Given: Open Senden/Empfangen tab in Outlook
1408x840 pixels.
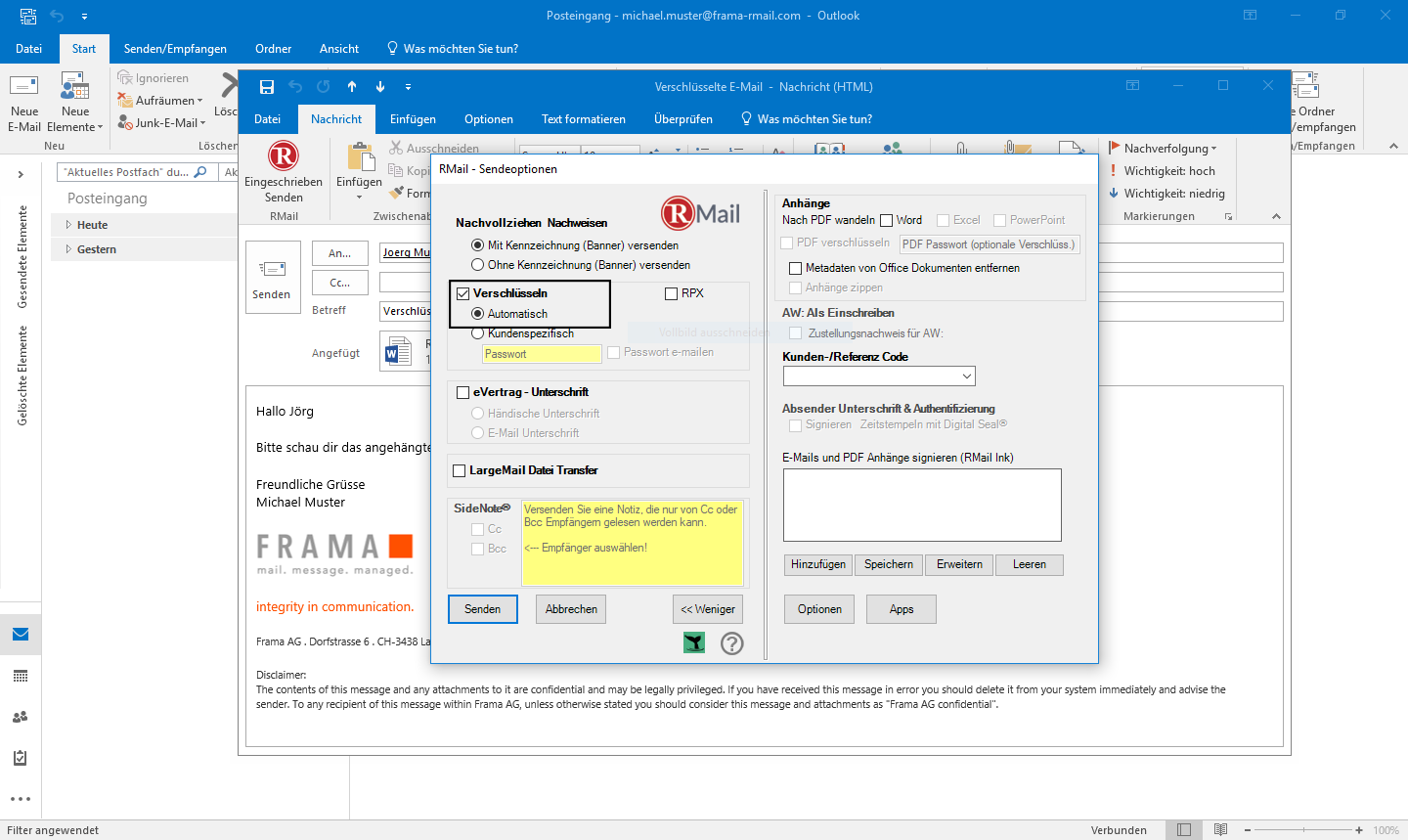Looking at the screenshot, I should pos(175,49).
